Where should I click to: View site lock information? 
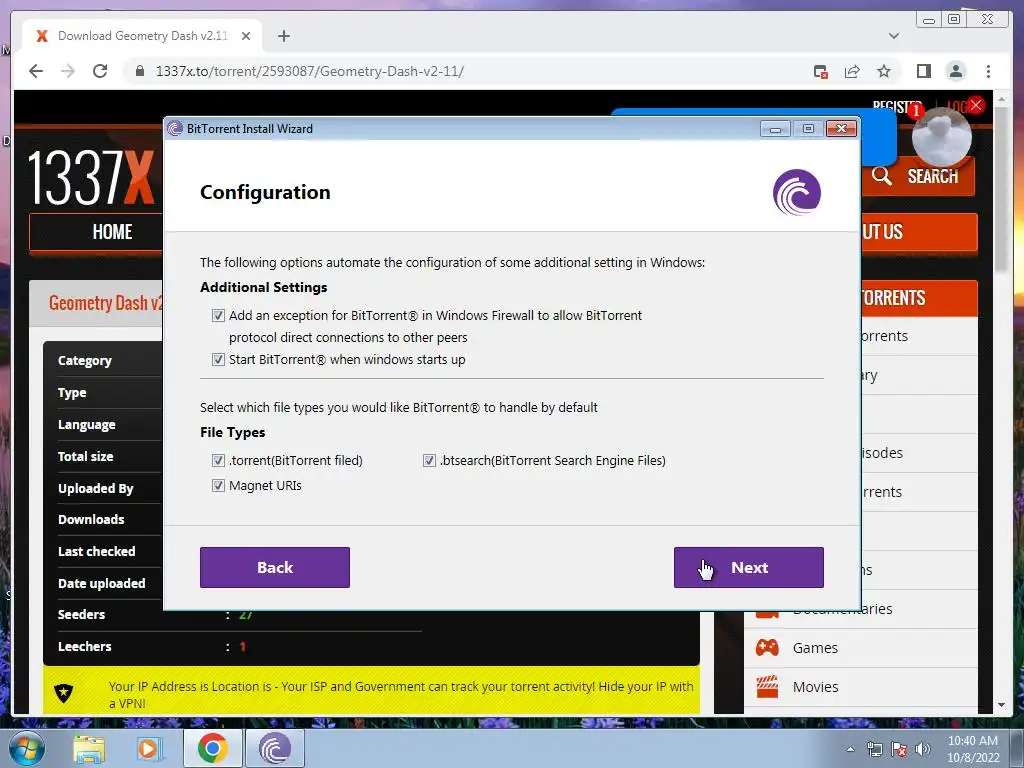pyautogui.click(x=140, y=71)
